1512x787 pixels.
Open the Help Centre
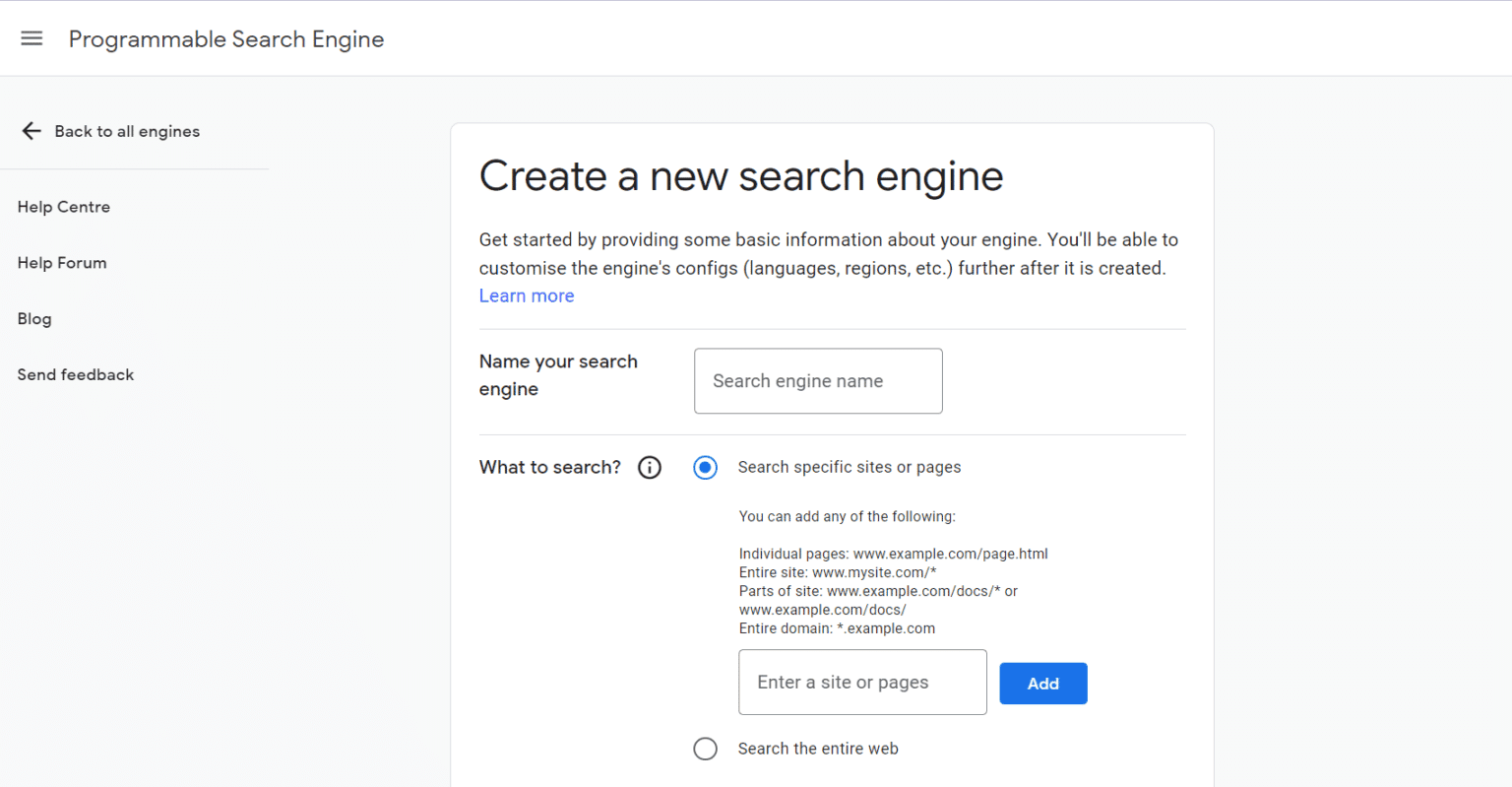click(63, 207)
